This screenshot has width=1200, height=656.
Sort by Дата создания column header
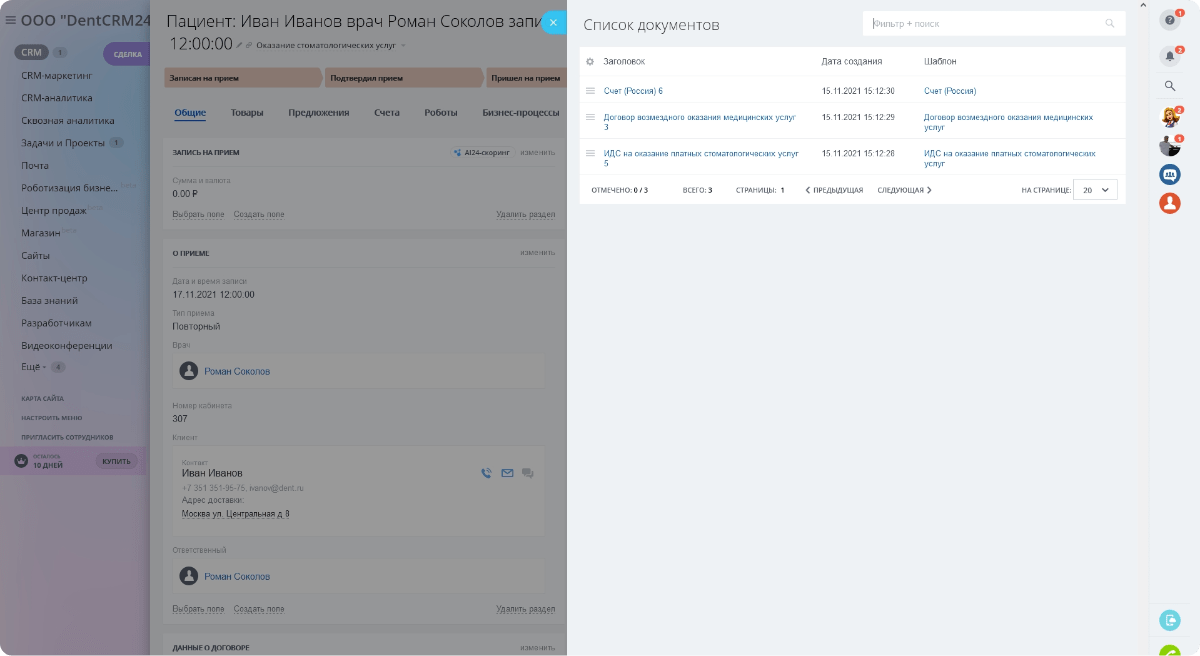(851, 62)
